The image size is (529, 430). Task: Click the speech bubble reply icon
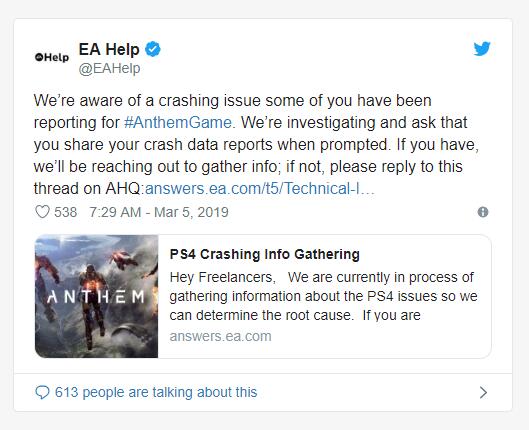pos(42,392)
